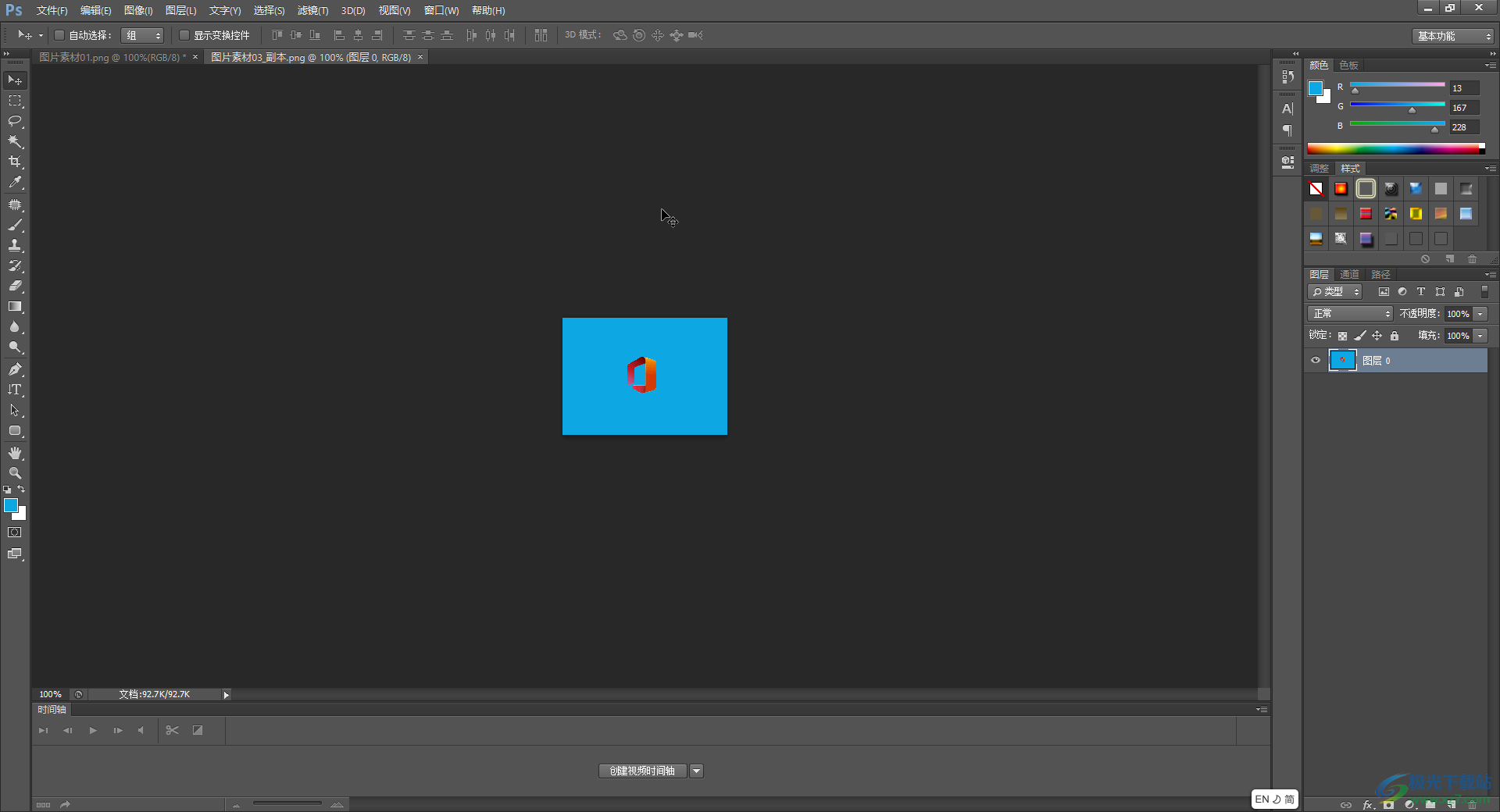The height and width of the screenshot is (812, 1500).
Task: Expand the 不透明度 opacity arrow
Action: (1480, 314)
